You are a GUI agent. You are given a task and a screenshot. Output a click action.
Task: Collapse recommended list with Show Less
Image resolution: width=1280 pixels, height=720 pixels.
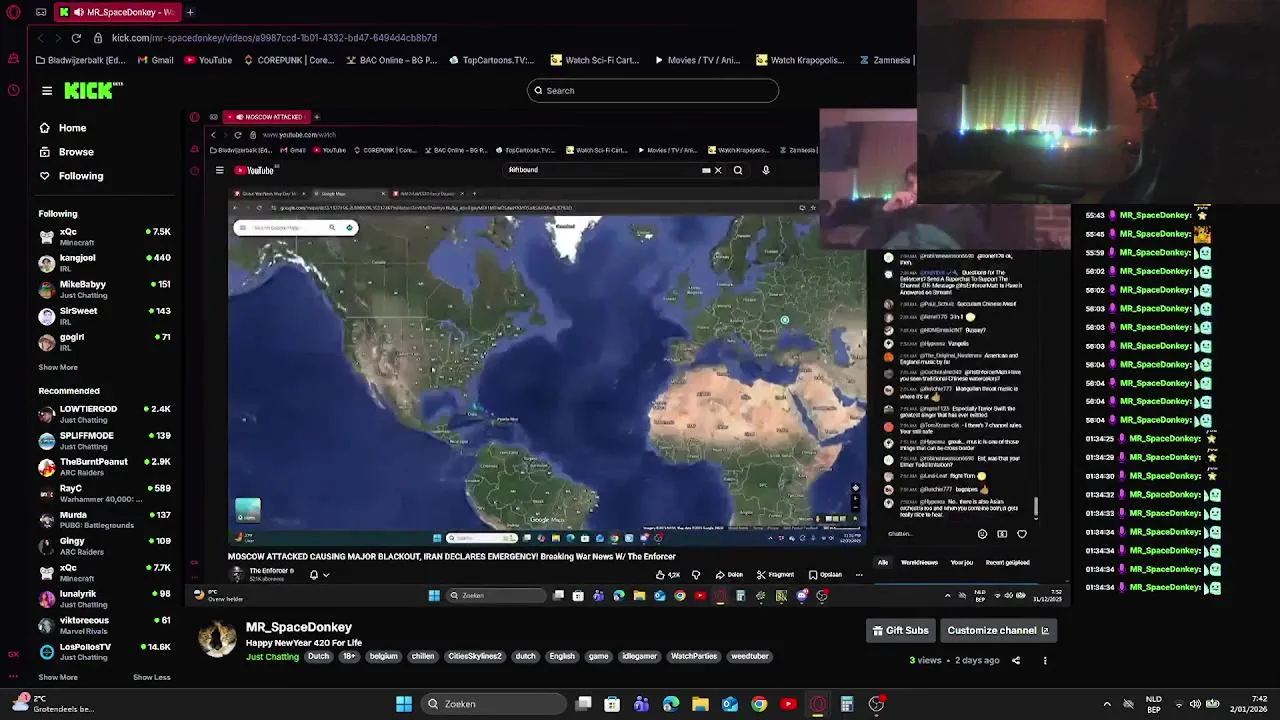pos(152,677)
